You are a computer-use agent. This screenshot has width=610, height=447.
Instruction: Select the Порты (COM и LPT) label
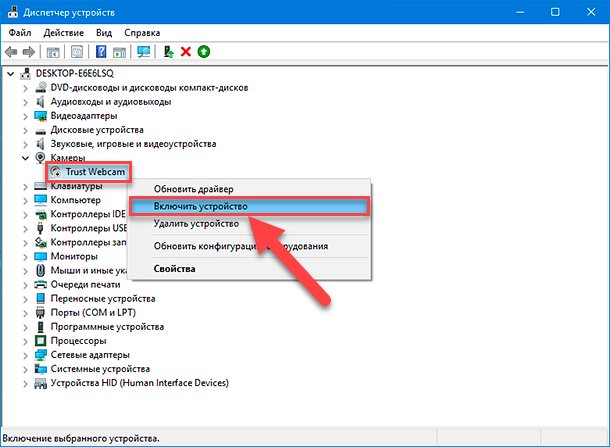click(93, 312)
